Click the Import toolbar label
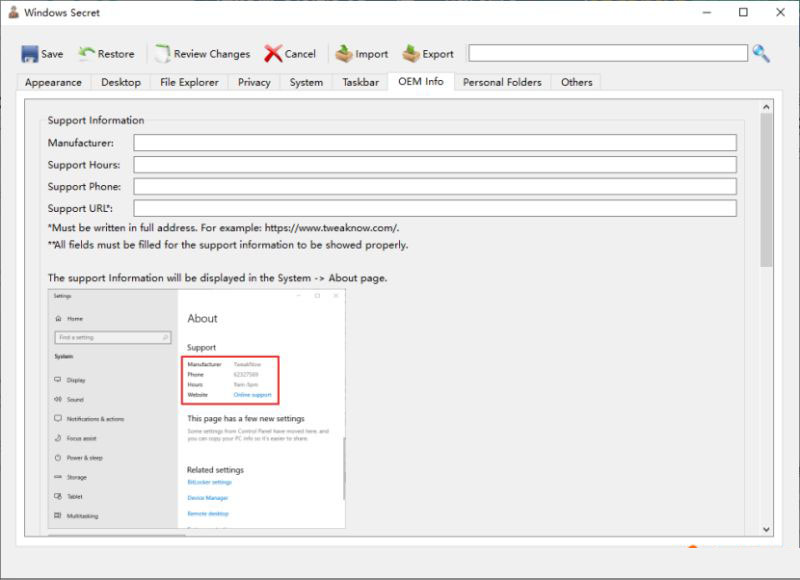Screen dimensions: 800x580 click(x=371, y=54)
